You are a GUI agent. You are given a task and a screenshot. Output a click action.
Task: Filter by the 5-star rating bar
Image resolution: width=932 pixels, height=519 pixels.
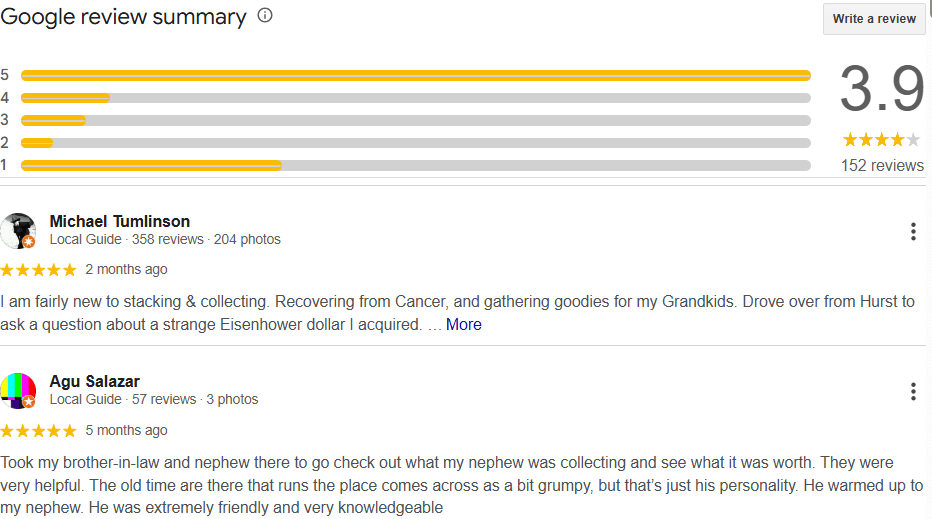(x=415, y=75)
